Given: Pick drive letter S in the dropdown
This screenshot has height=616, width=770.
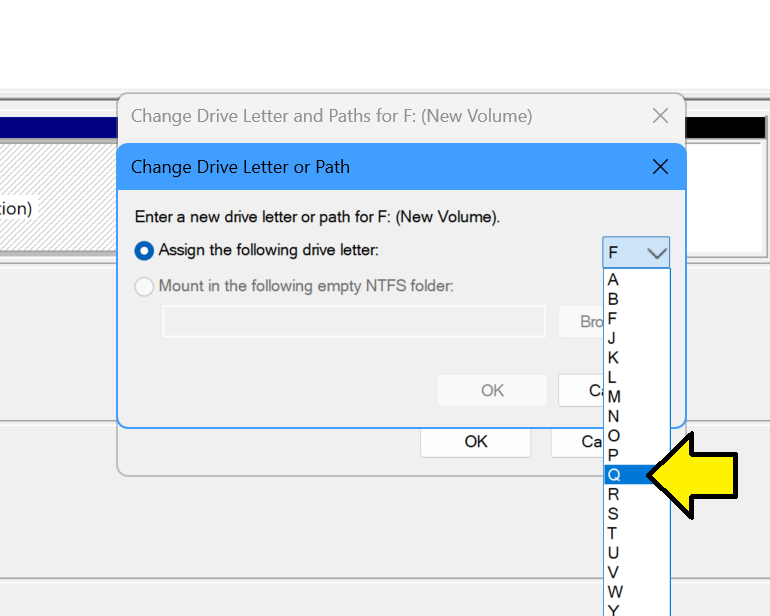Looking at the screenshot, I should [x=614, y=514].
